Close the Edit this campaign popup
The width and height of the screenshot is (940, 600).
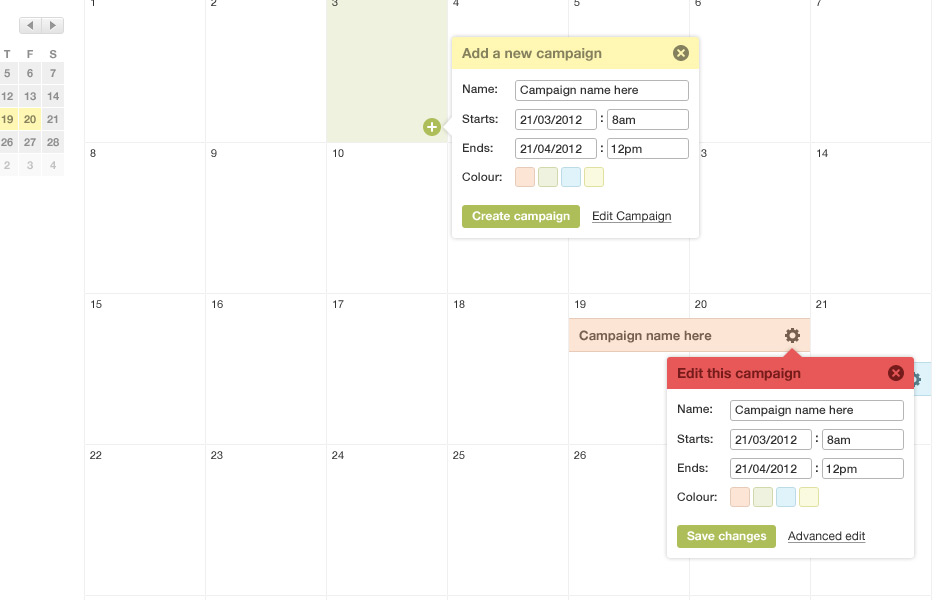[896, 373]
